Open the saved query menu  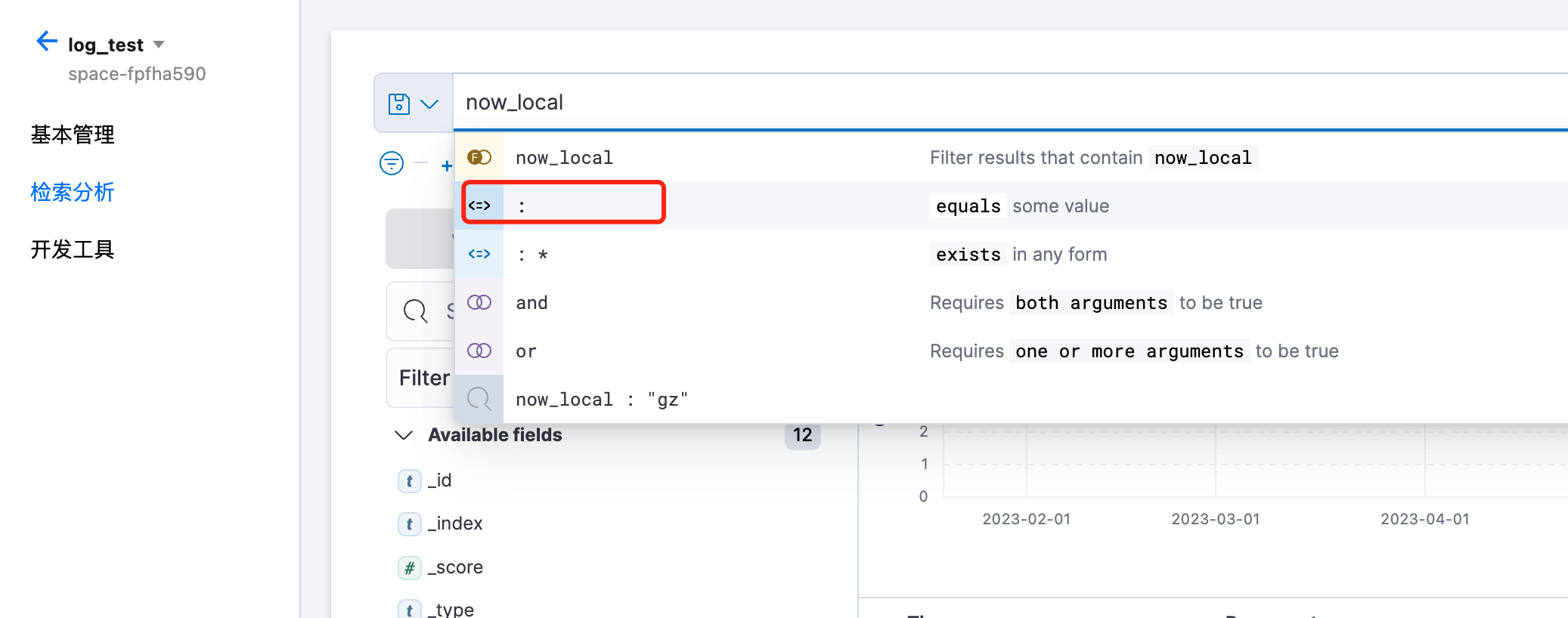pos(413,104)
